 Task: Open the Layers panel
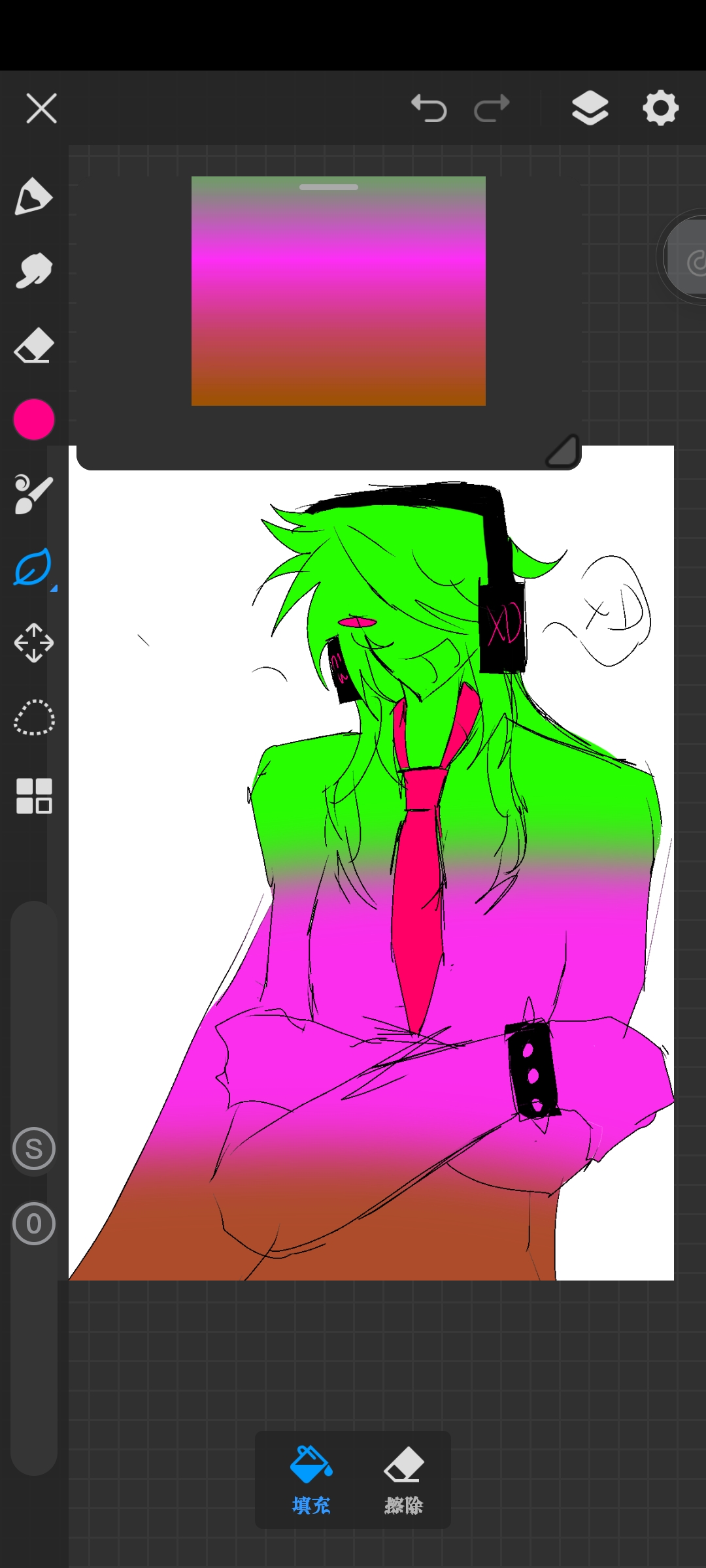click(590, 108)
